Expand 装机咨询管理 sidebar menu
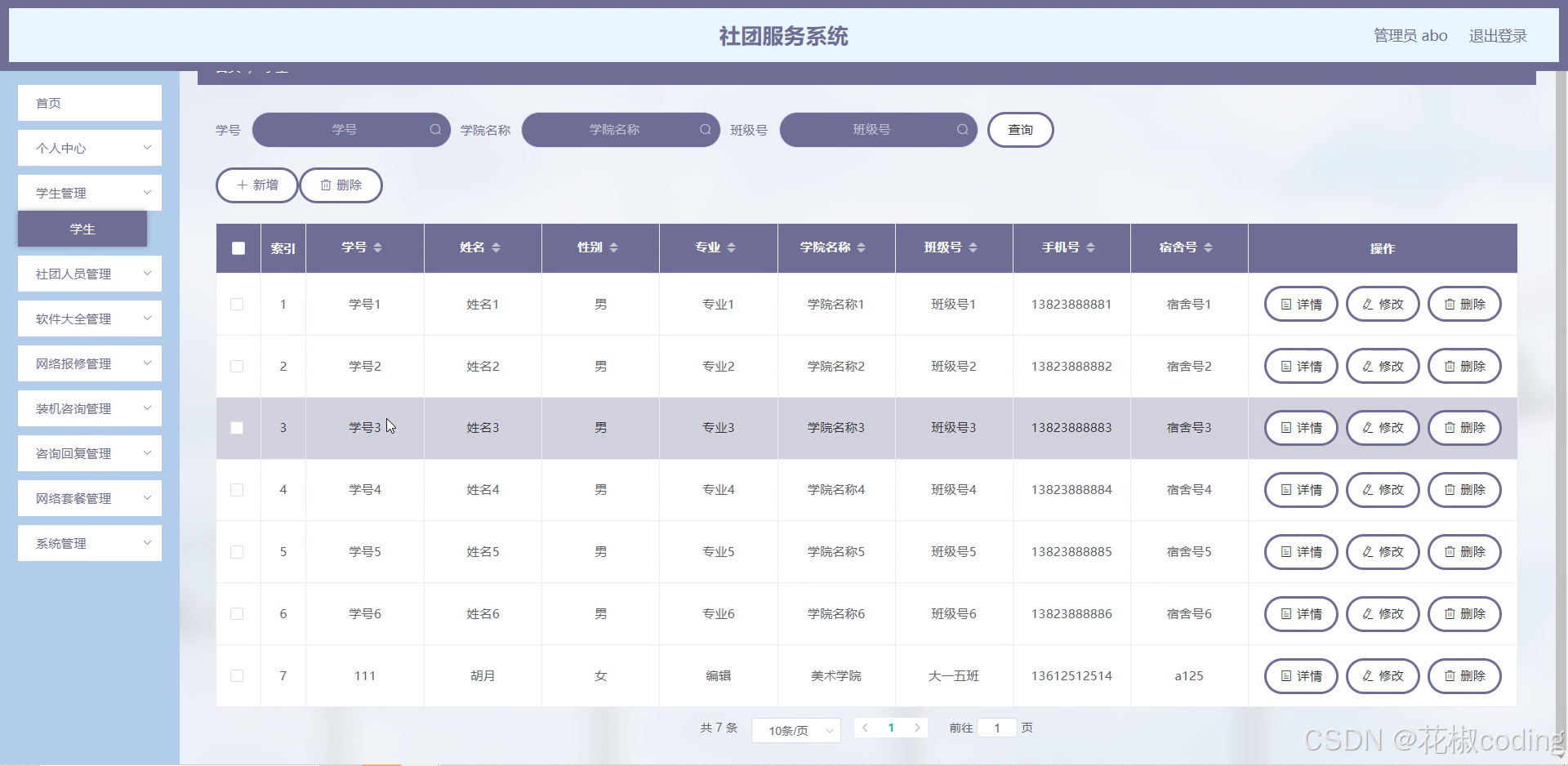The image size is (1568, 766). tap(90, 408)
